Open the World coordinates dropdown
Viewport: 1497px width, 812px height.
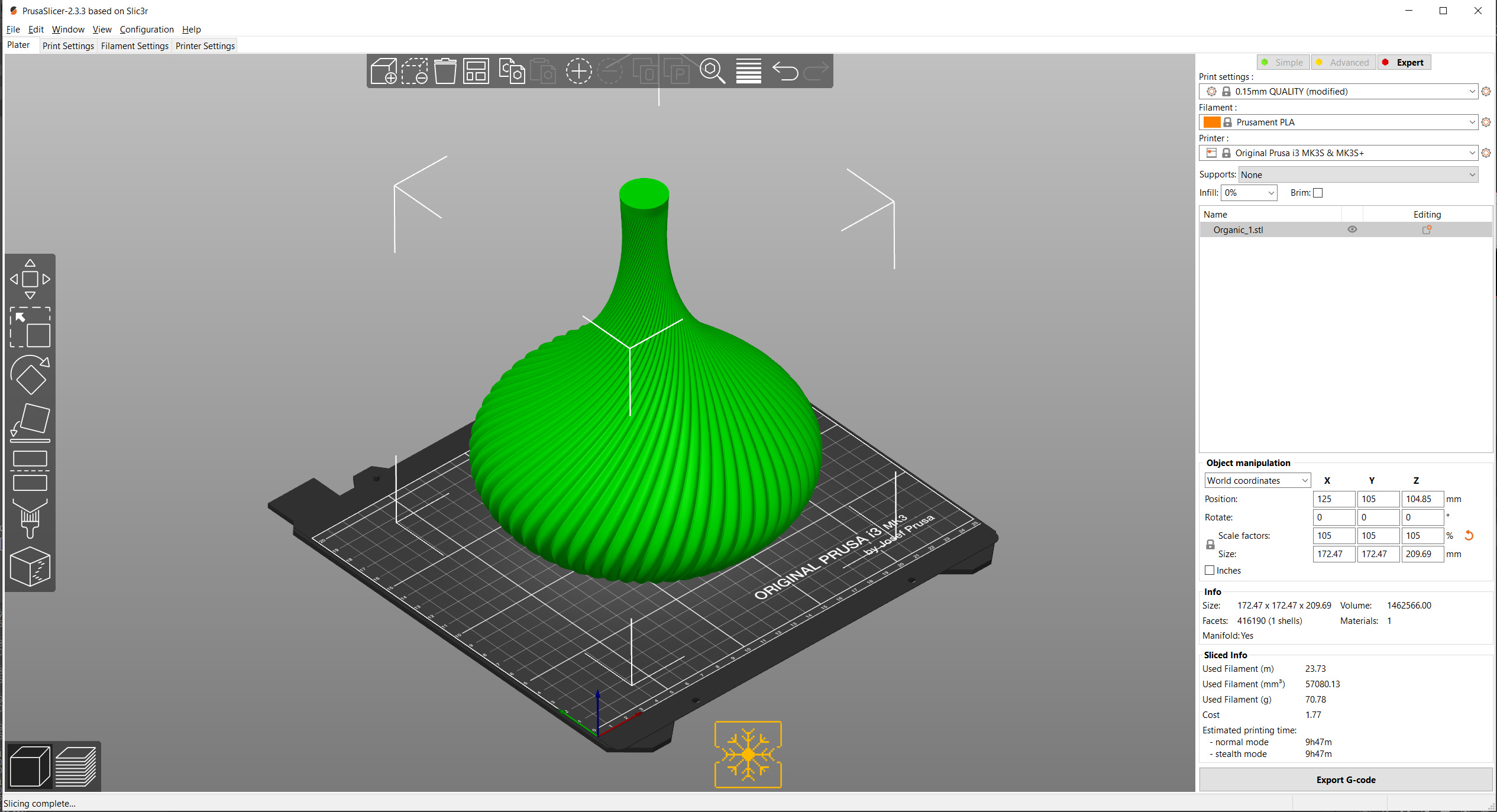[x=1257, y=480]
